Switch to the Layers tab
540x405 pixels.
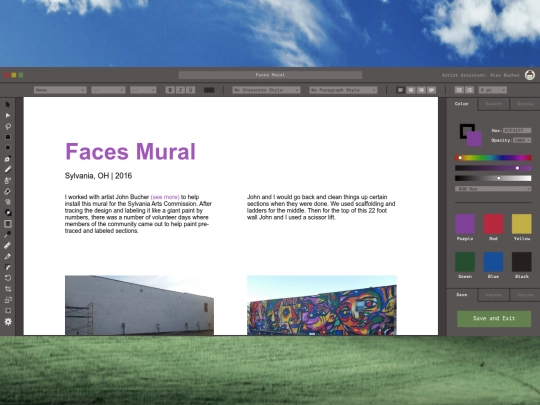pyautogui.click(x=494, y=295)
